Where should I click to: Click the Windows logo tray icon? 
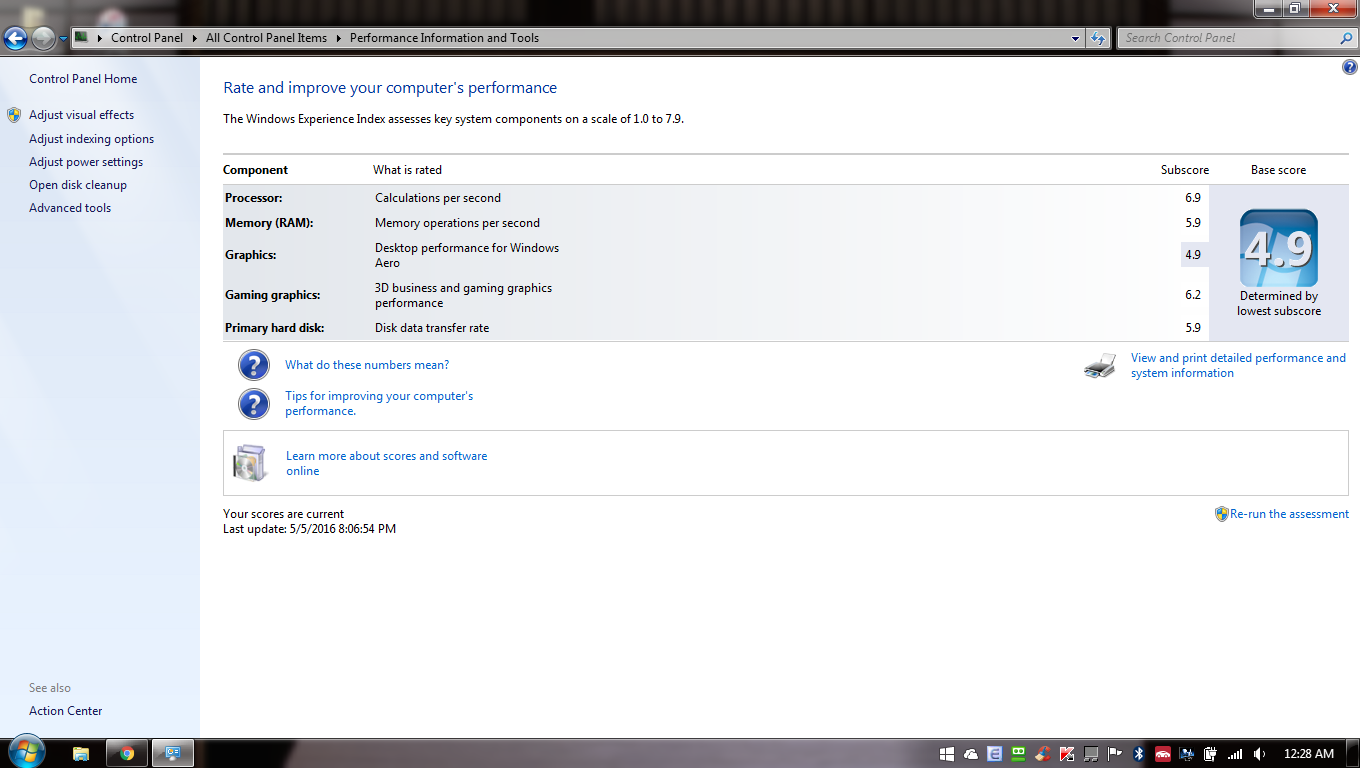pos(948,754)
